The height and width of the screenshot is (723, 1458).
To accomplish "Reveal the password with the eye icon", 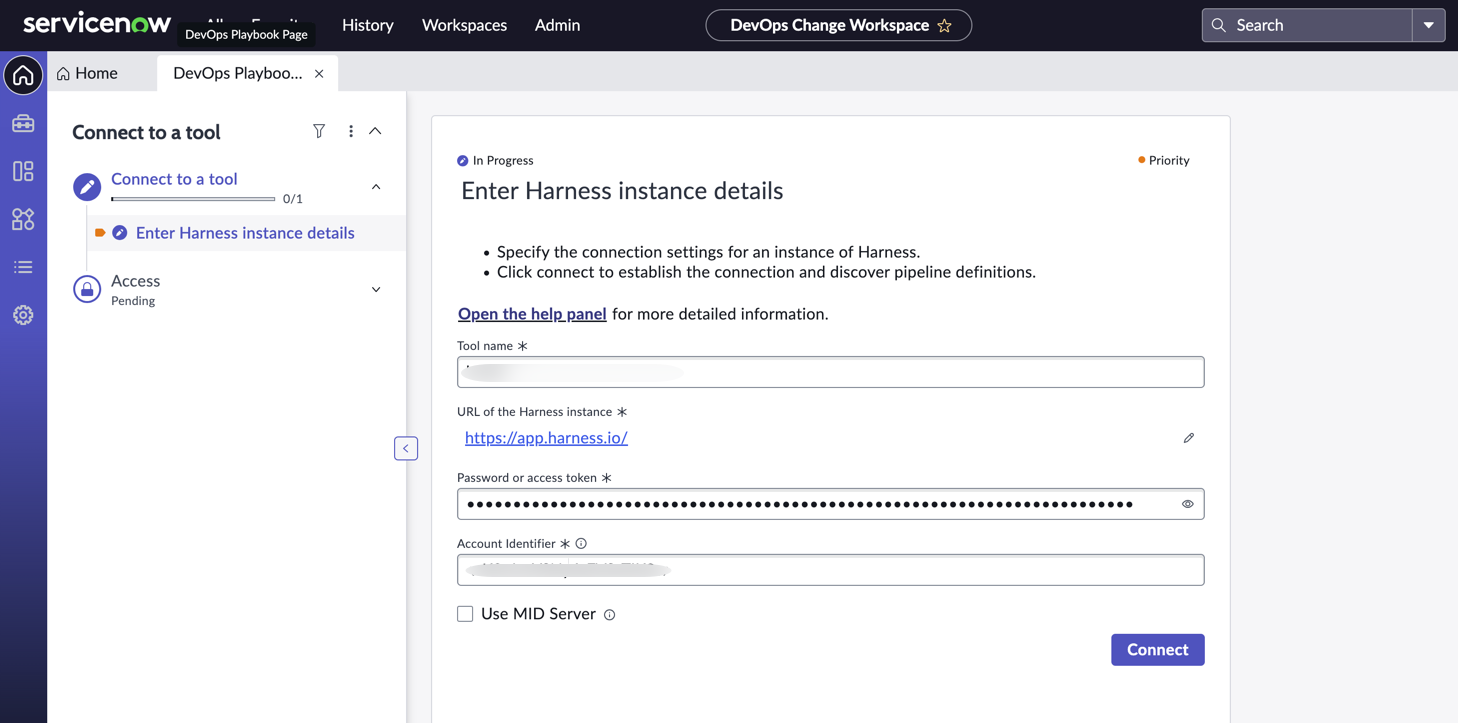I will [1188, 504].
